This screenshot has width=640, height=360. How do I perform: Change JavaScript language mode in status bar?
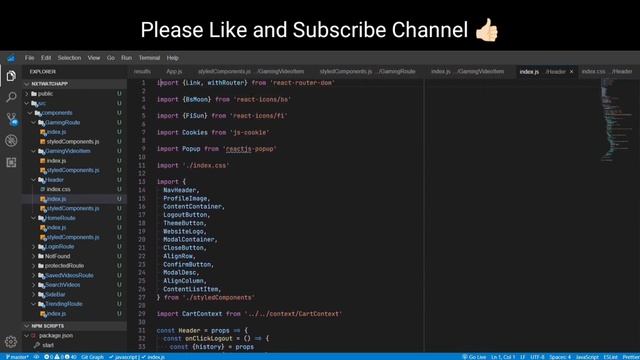point(587,357)
